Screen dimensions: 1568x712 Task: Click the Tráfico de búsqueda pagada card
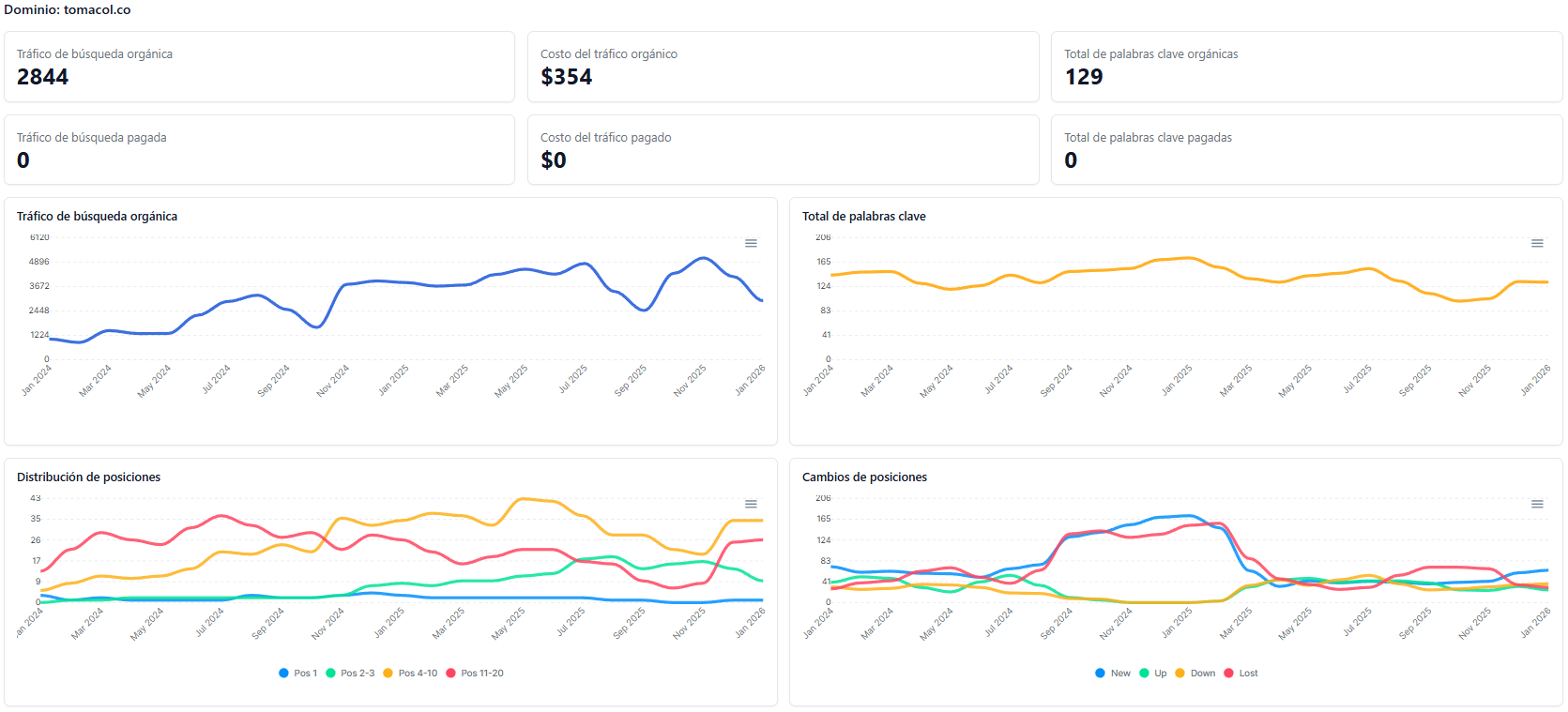259,150
